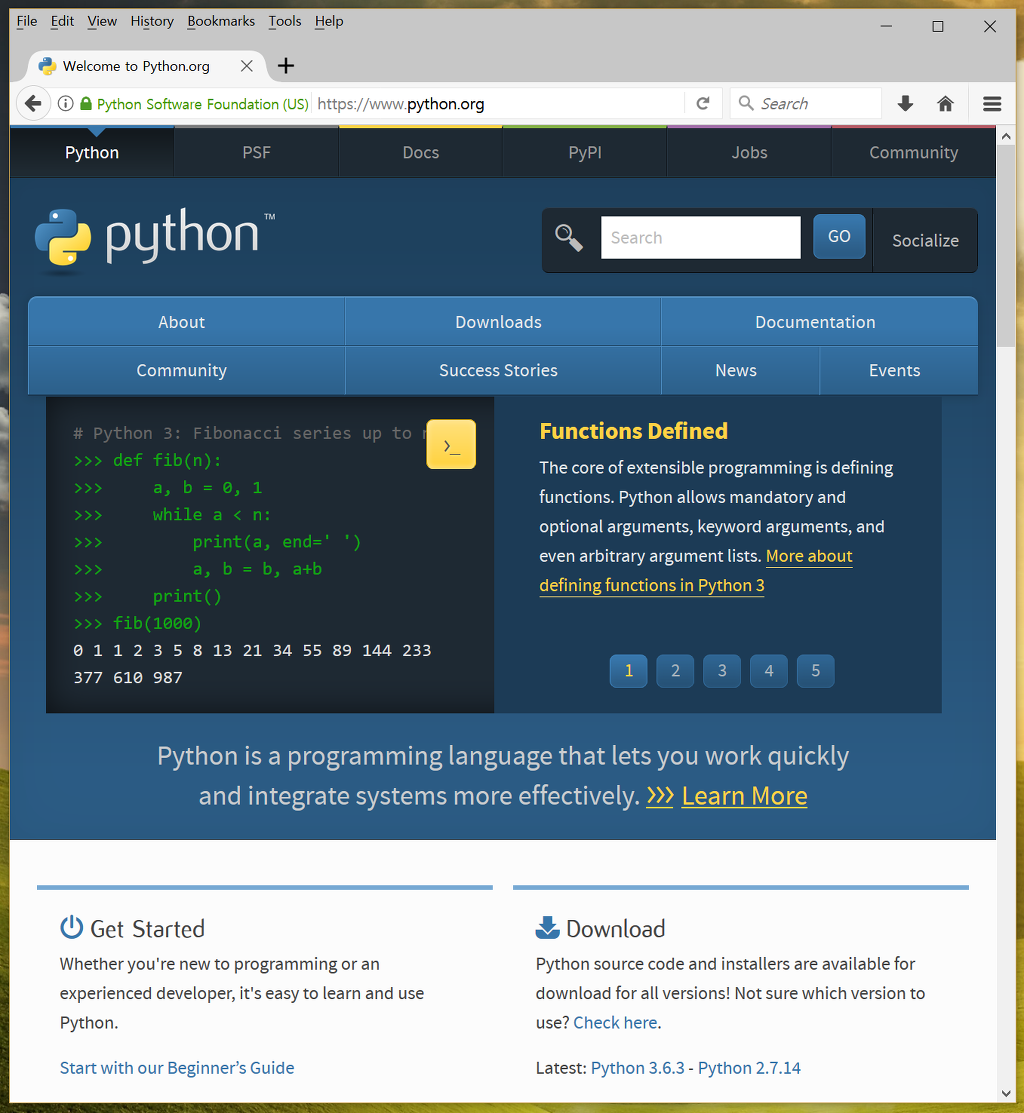
Task: Open the 'Start with our Beginner's Guide' link
Action: pos(177,1068)
